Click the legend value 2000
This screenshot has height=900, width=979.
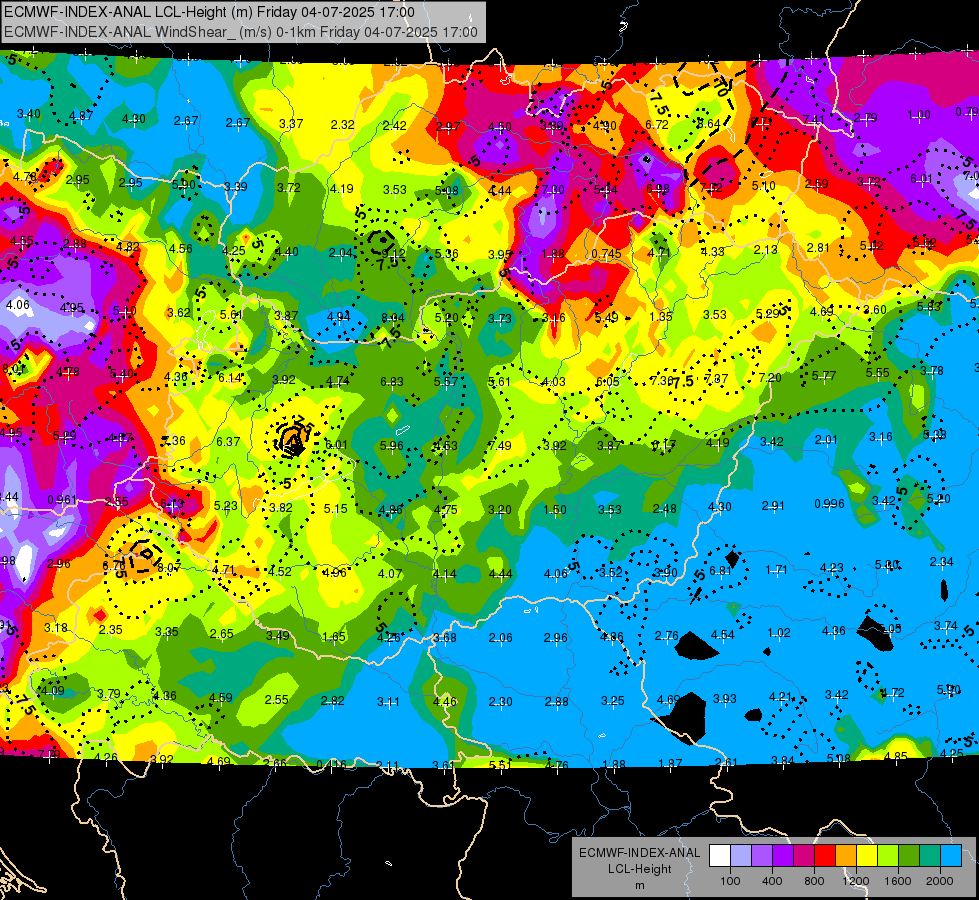click(x=940, y=881)
